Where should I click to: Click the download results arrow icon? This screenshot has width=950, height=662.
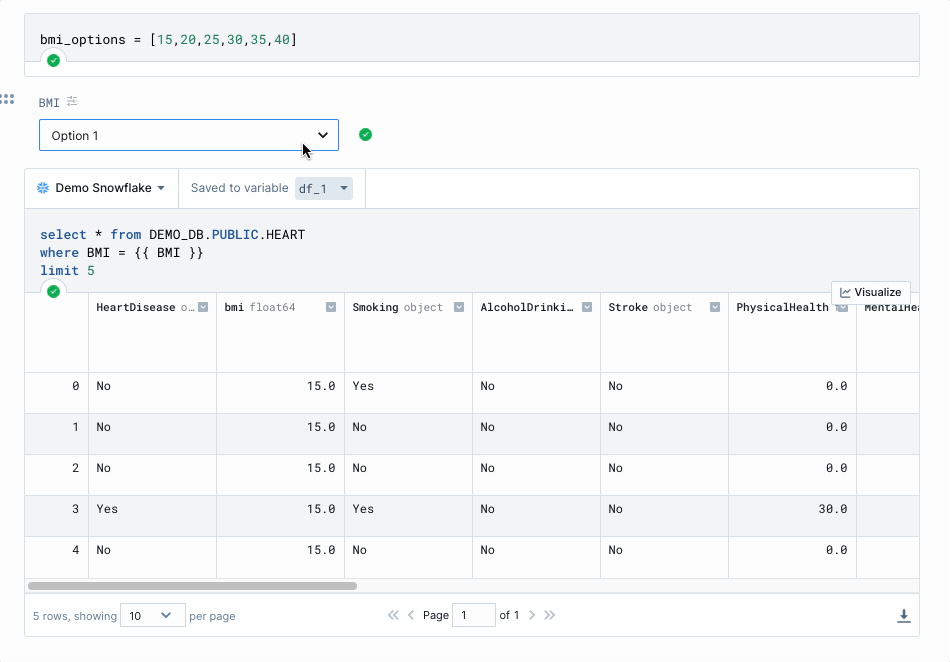click(903, 616)
